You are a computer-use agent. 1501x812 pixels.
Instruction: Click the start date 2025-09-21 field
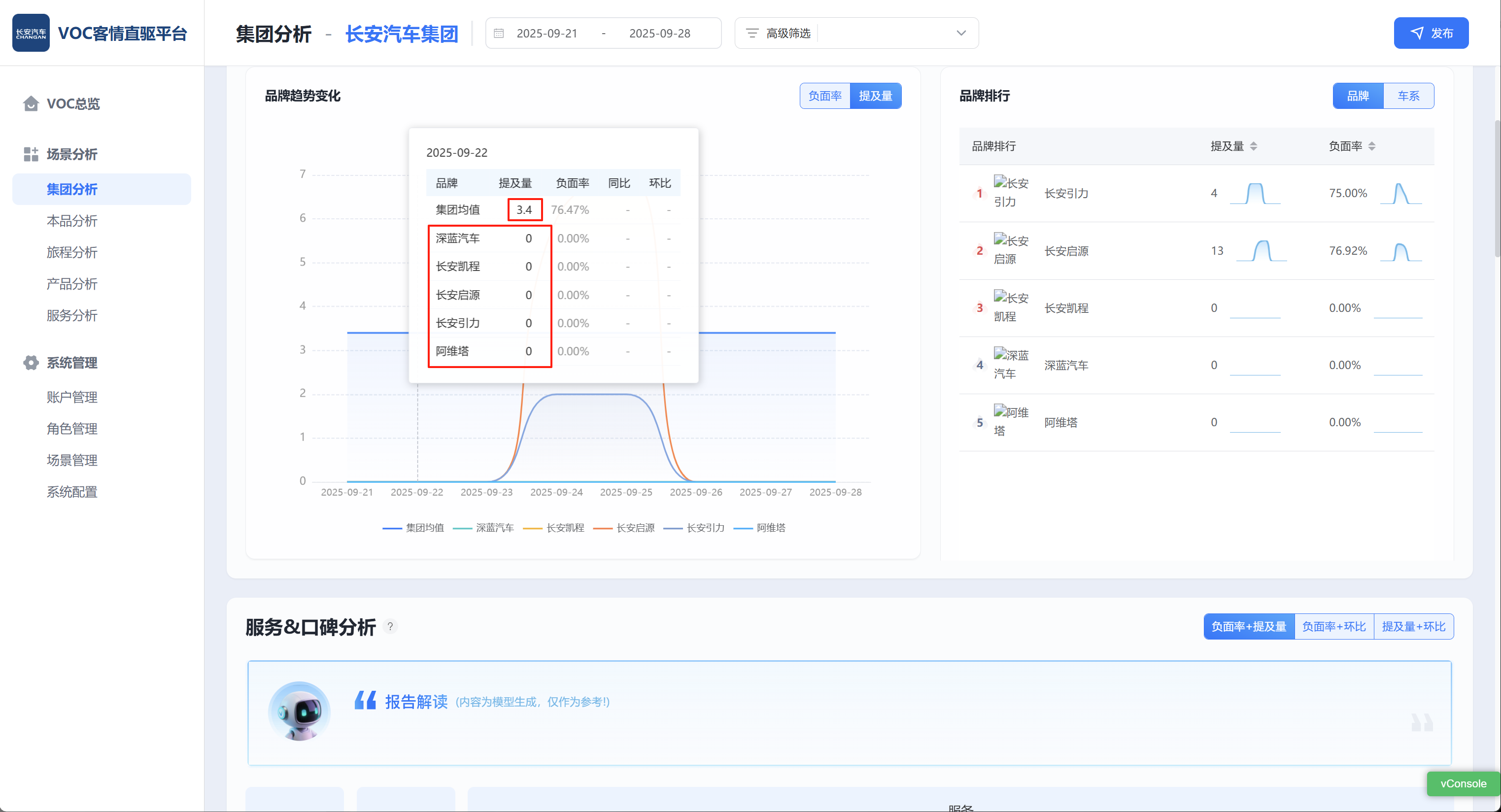pos(546,34)
